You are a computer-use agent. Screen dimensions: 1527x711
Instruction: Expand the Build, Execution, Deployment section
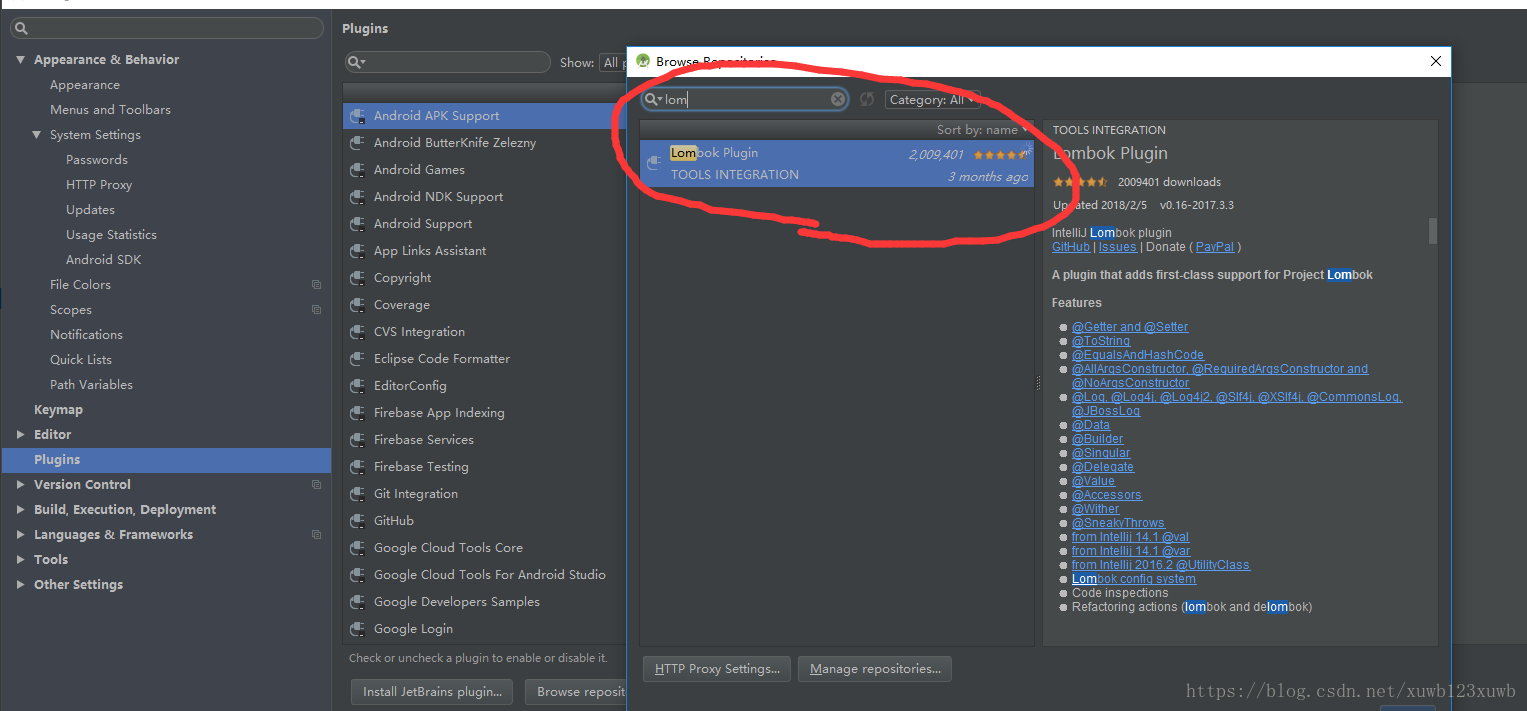click(21, 510)
